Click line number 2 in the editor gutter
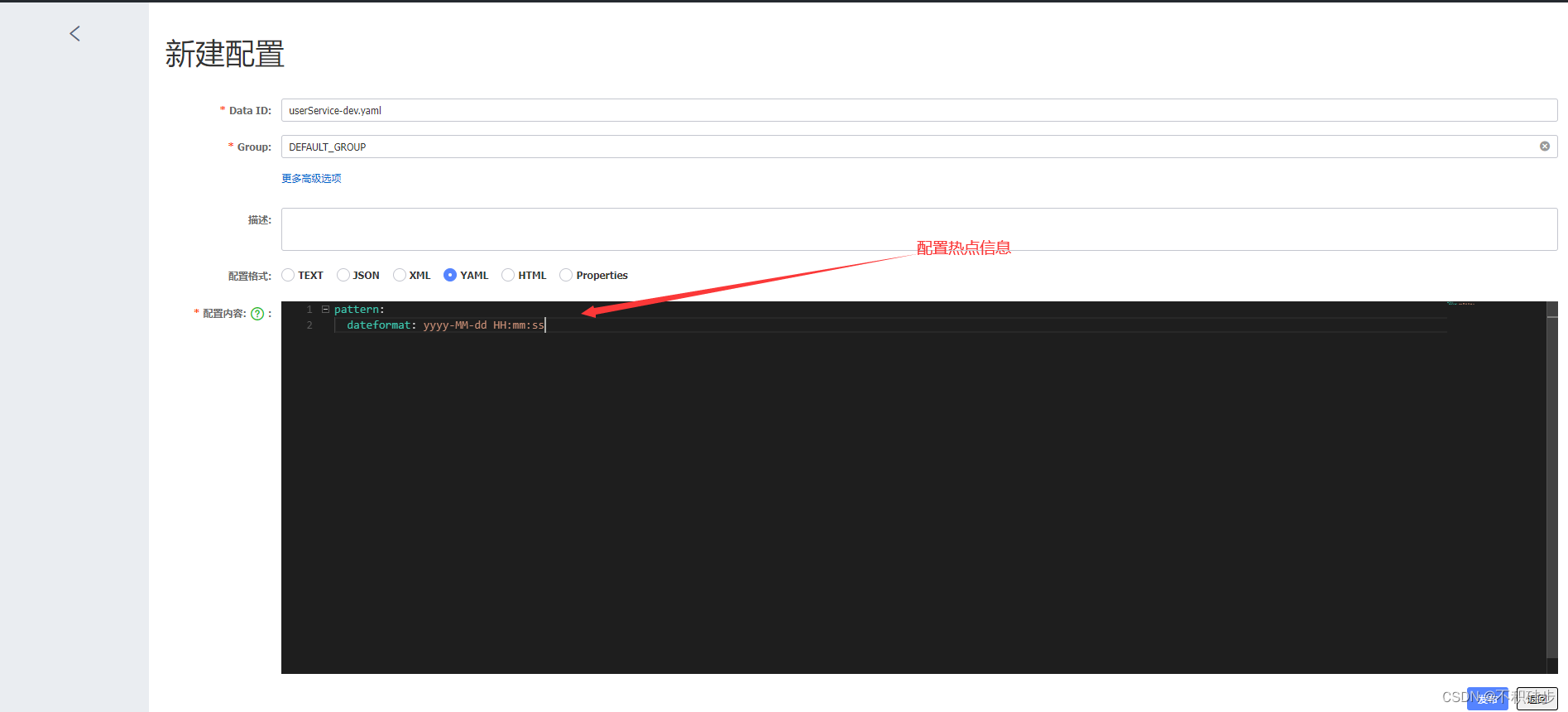The width and height of the screenshot is (1568, 712). (x=309, y=325)
